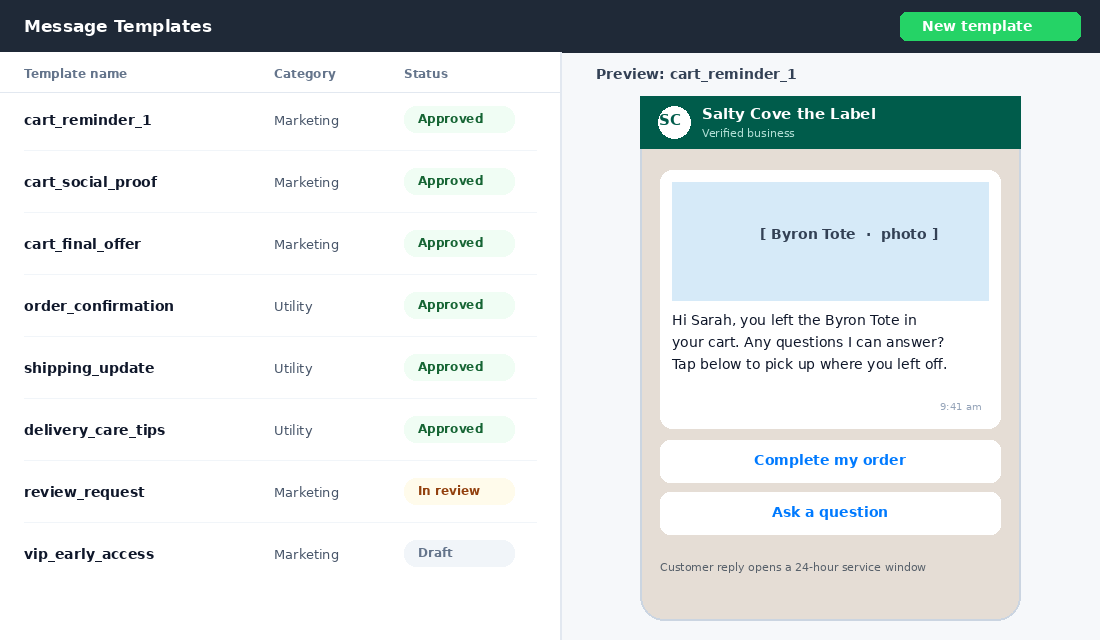Viewport: 1100px width, 640px height.
Task: Click Utility category of delivery_care_tips
Action: coord(293,430)
